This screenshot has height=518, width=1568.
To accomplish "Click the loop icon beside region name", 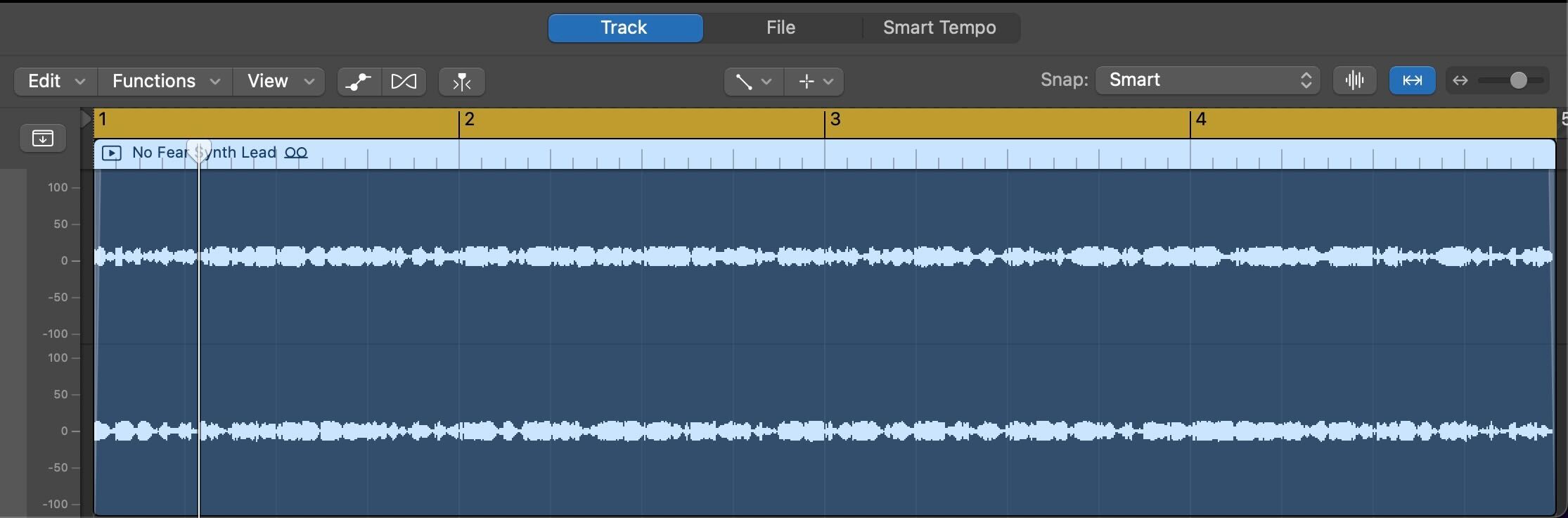I will coord(296,153).
